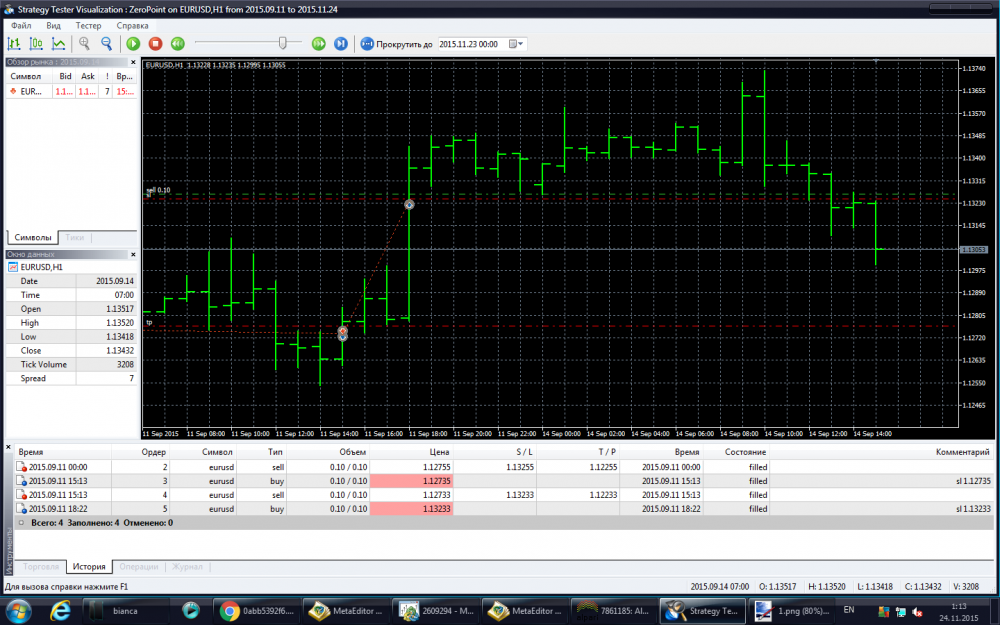
Task: Zoom in on the chart
Action: click(84, 44)
